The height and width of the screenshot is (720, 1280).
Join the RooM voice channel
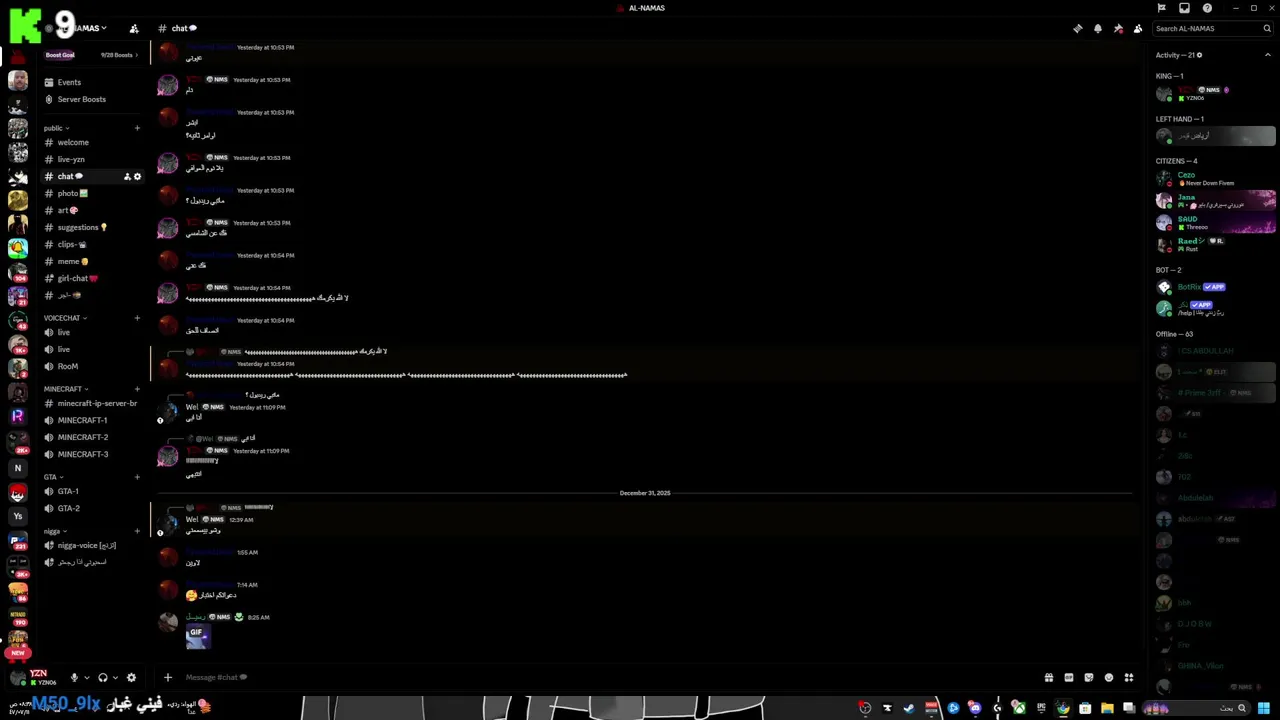[x=94, y=366]
